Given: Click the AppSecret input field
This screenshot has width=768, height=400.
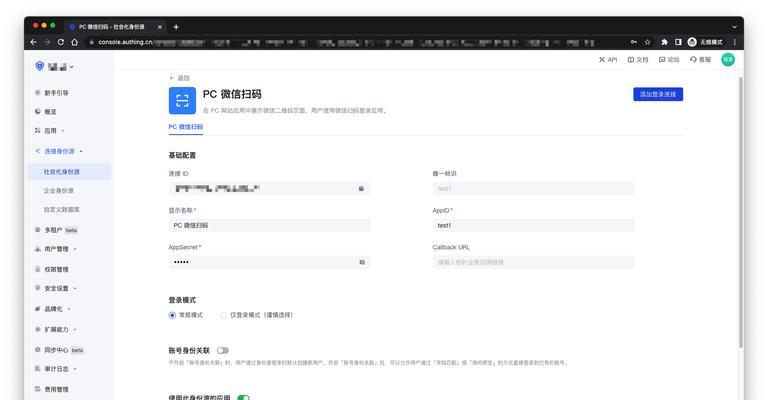Looking at the screenshot, I should click(269, 262).
